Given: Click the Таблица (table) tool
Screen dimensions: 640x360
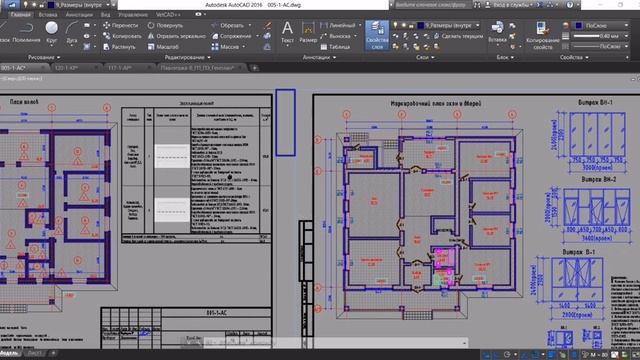Looking at the screenshot, I should [x=335, y=47].
